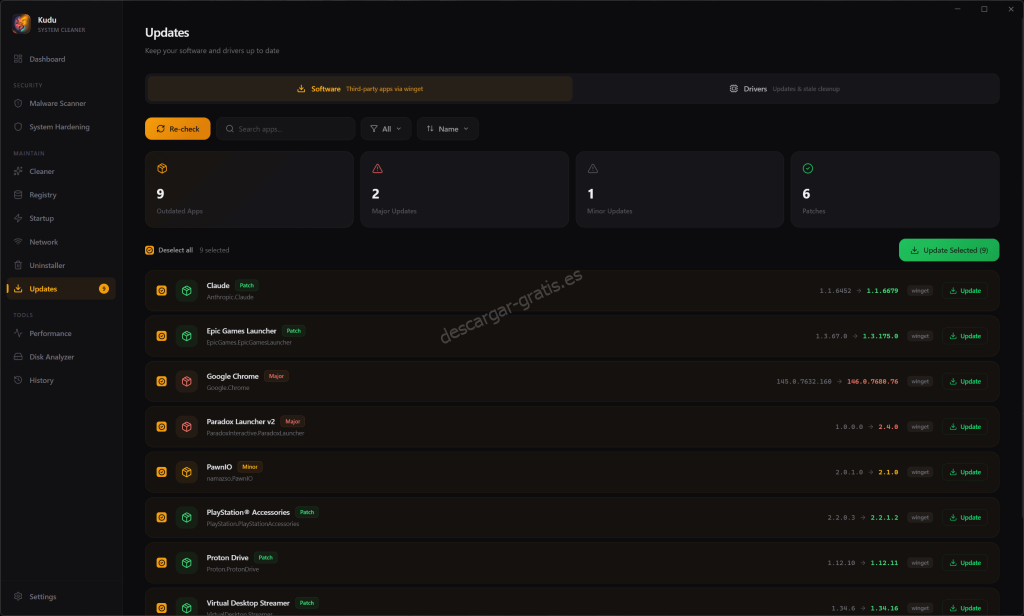Click the History clock icon
Screen dimensions: 1024x616
pyautogui.click(x=18, y=380)
